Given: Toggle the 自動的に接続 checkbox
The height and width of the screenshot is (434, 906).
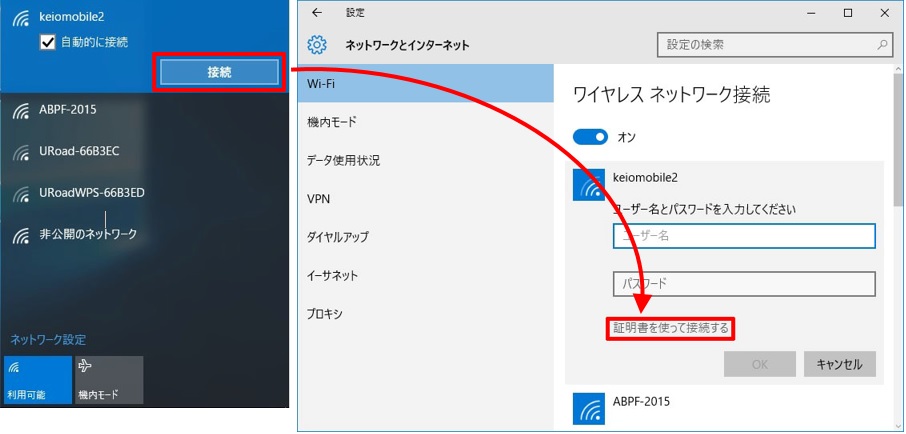Looking at the screenshot, I should pos(47,42).
